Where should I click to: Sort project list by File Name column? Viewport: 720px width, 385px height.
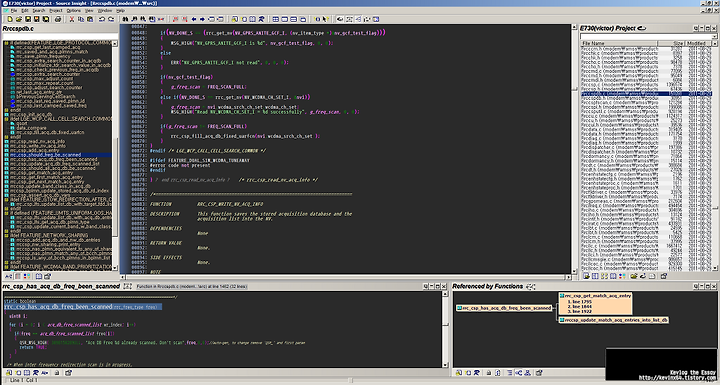[x=619, y=43]
